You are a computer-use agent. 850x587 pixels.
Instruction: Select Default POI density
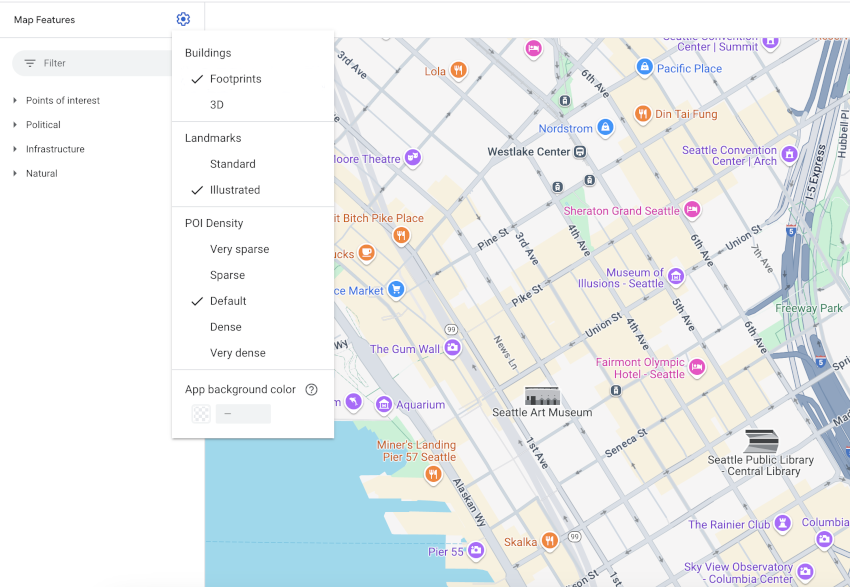pyautogui.click(x=253, y=301)
